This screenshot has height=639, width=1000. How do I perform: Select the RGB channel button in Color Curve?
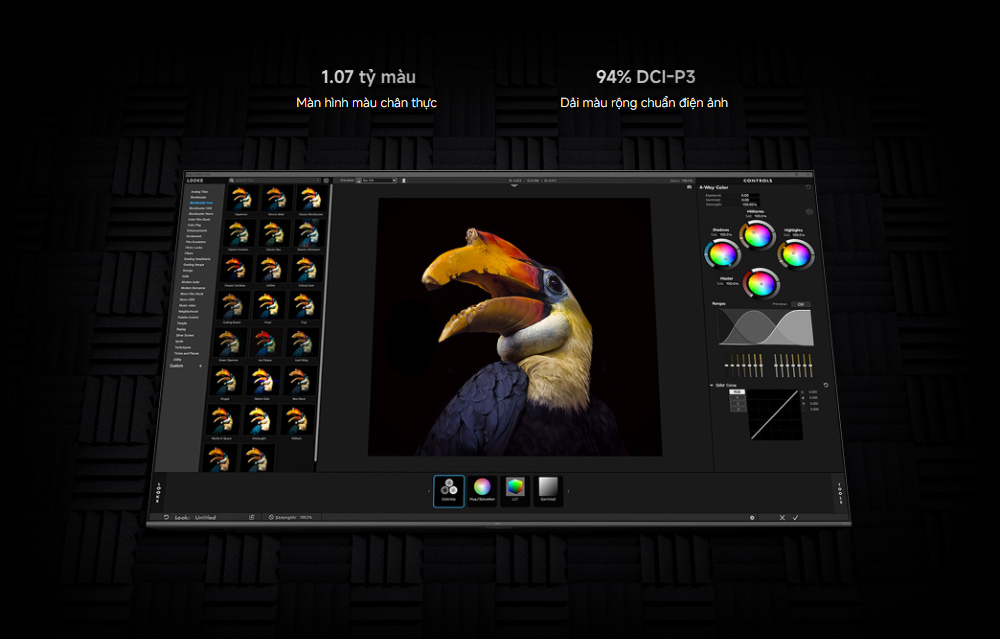(x=737, y=392)
